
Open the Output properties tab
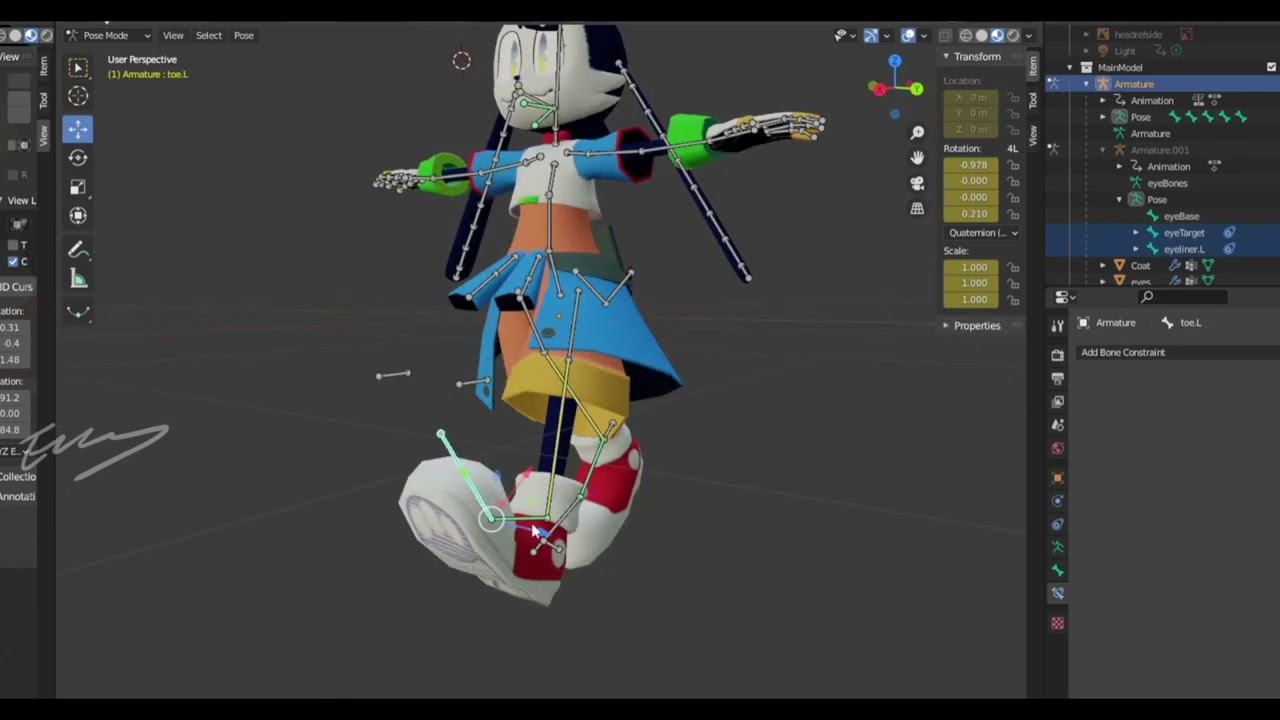1057,378
